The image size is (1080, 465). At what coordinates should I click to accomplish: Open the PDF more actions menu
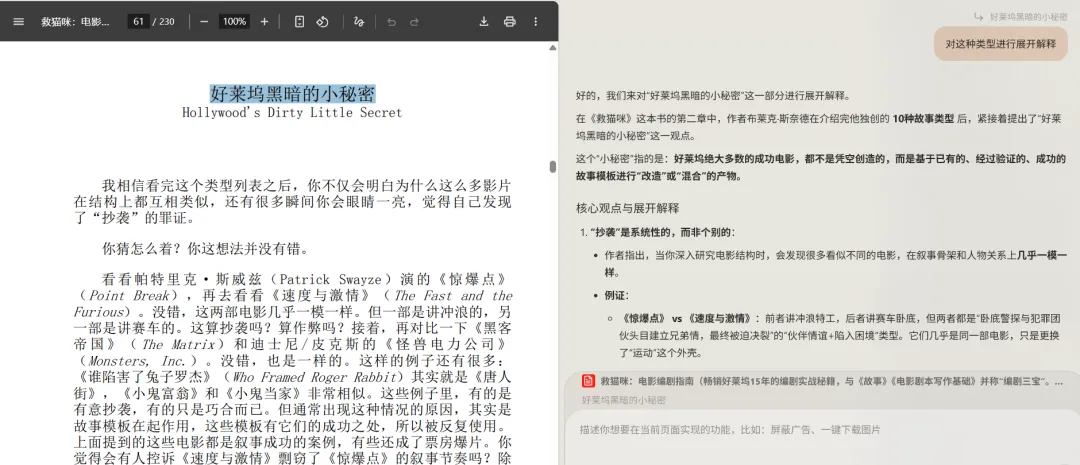pyautogui.click(x=536, y=21)
